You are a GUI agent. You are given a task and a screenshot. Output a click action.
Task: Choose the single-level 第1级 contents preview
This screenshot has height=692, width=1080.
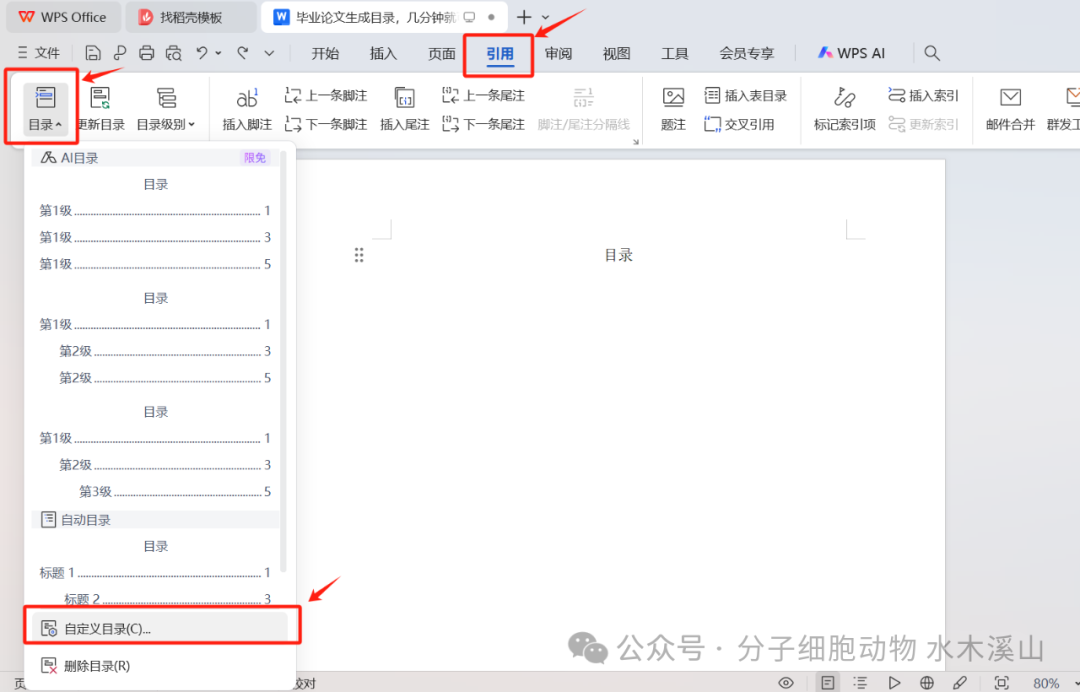[x=155, y=224]
